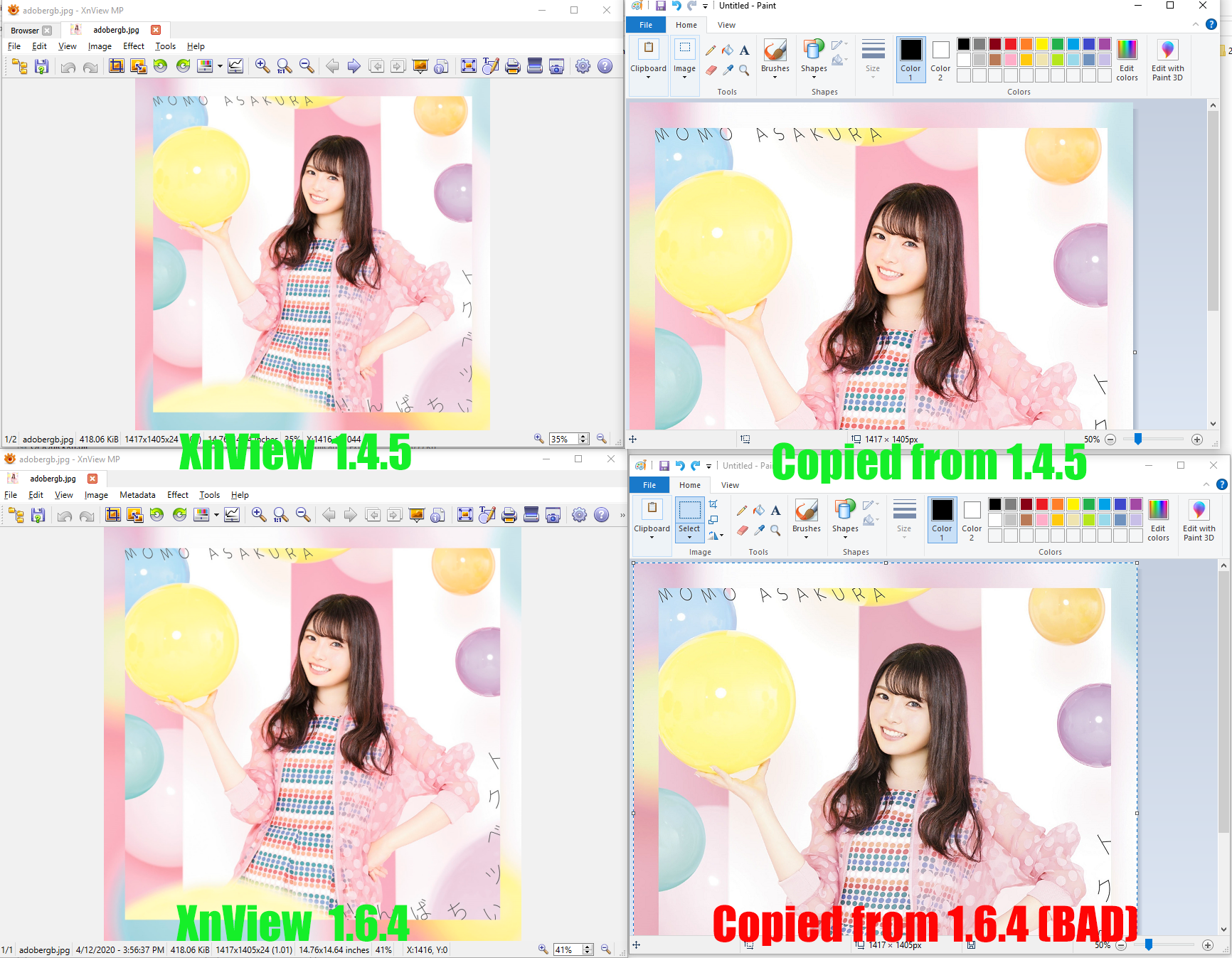Go to the next file with the blue arrow in upper XnView

(354, 66)
